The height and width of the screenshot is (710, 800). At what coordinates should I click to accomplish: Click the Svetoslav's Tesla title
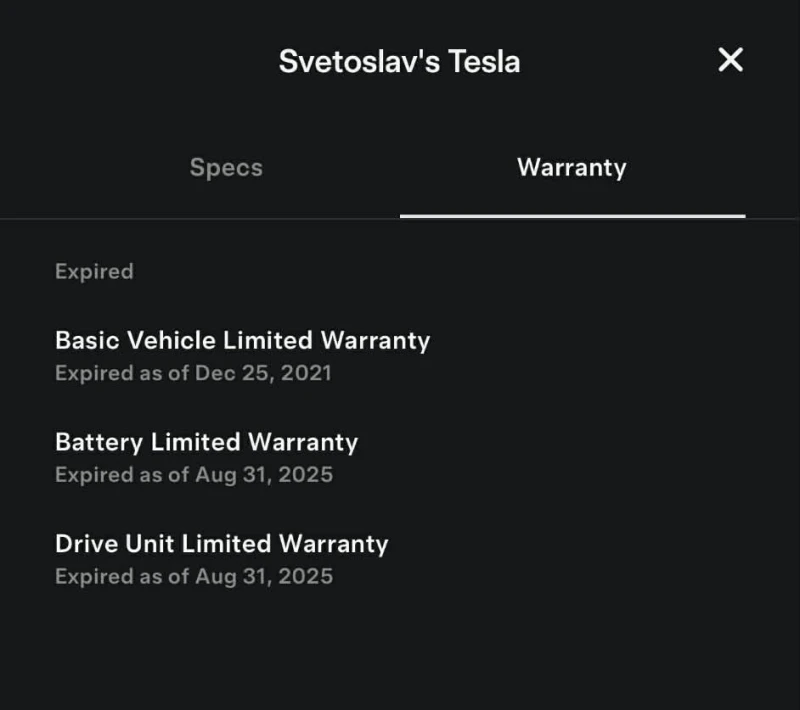coord(400,60)
